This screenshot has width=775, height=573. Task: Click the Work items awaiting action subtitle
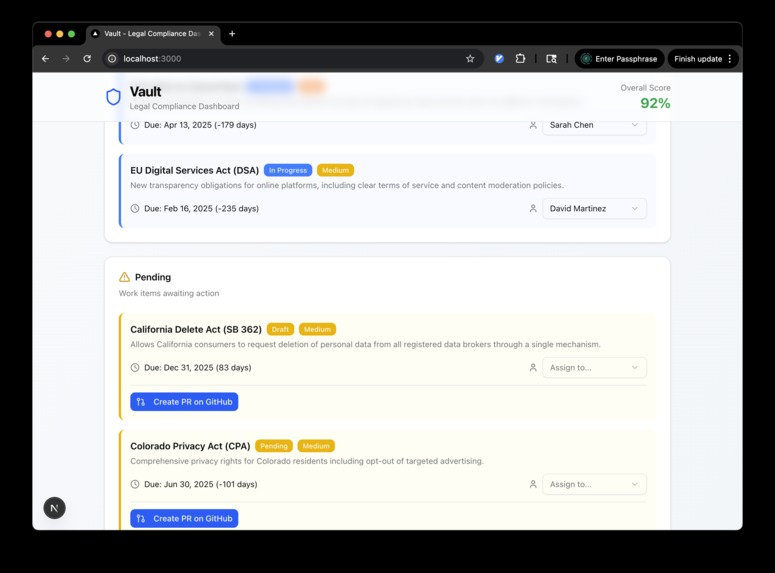pyautogui.click(x=169, y=293)
